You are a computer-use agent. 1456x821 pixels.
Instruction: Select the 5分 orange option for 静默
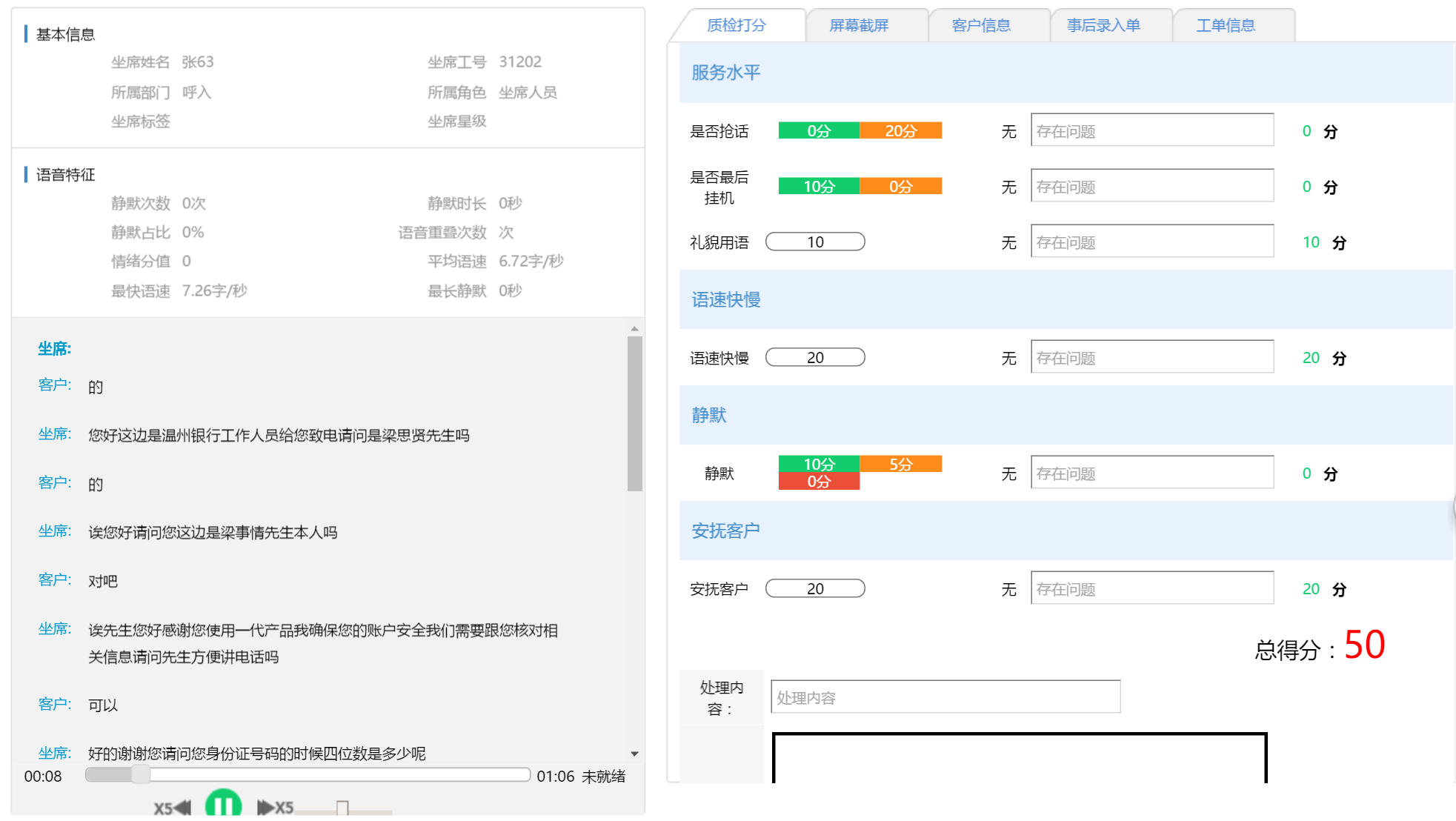[900, 464]
